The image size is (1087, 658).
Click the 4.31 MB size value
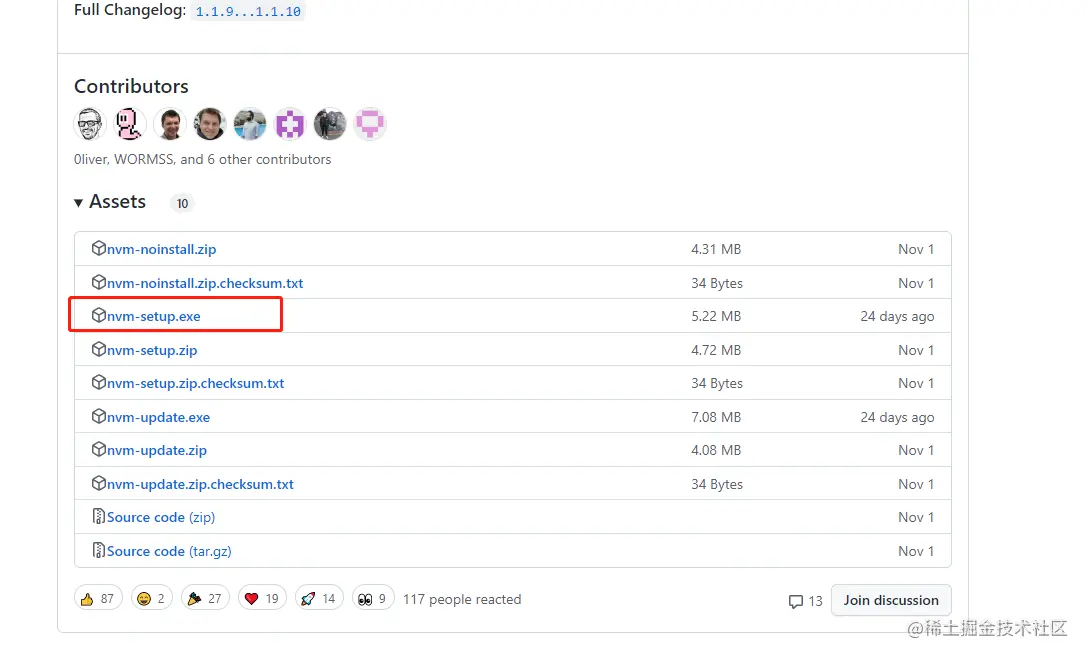[x=716, y=250]
